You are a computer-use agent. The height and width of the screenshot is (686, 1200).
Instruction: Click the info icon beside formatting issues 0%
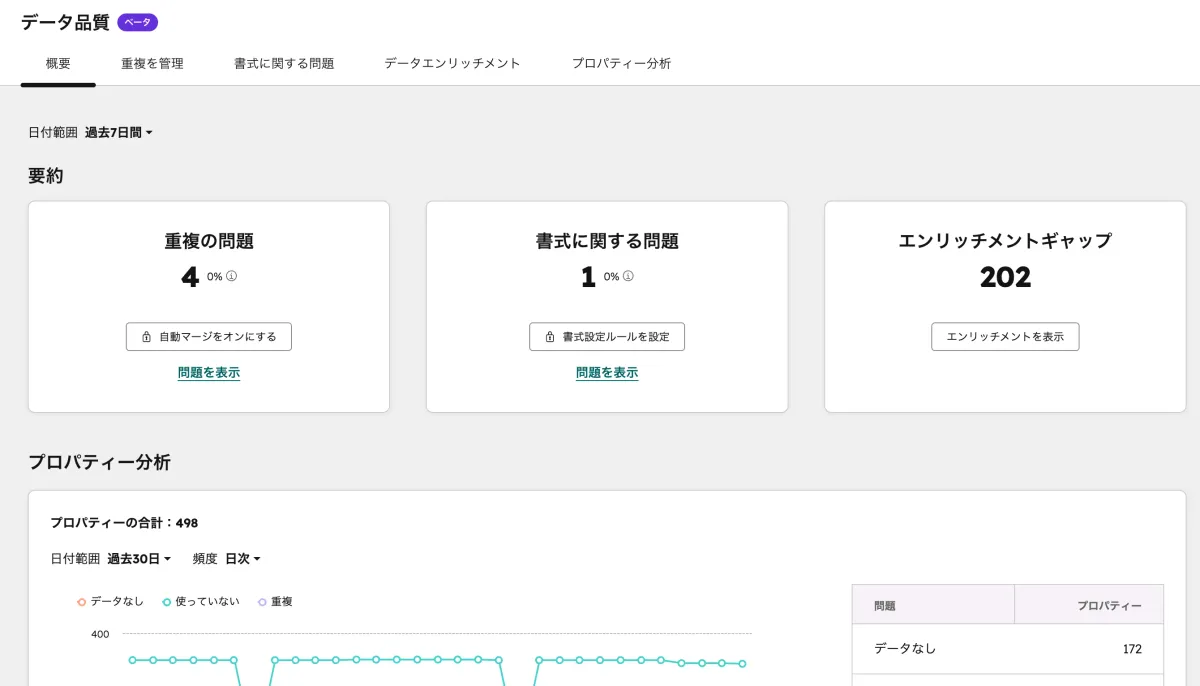point(629,277)
